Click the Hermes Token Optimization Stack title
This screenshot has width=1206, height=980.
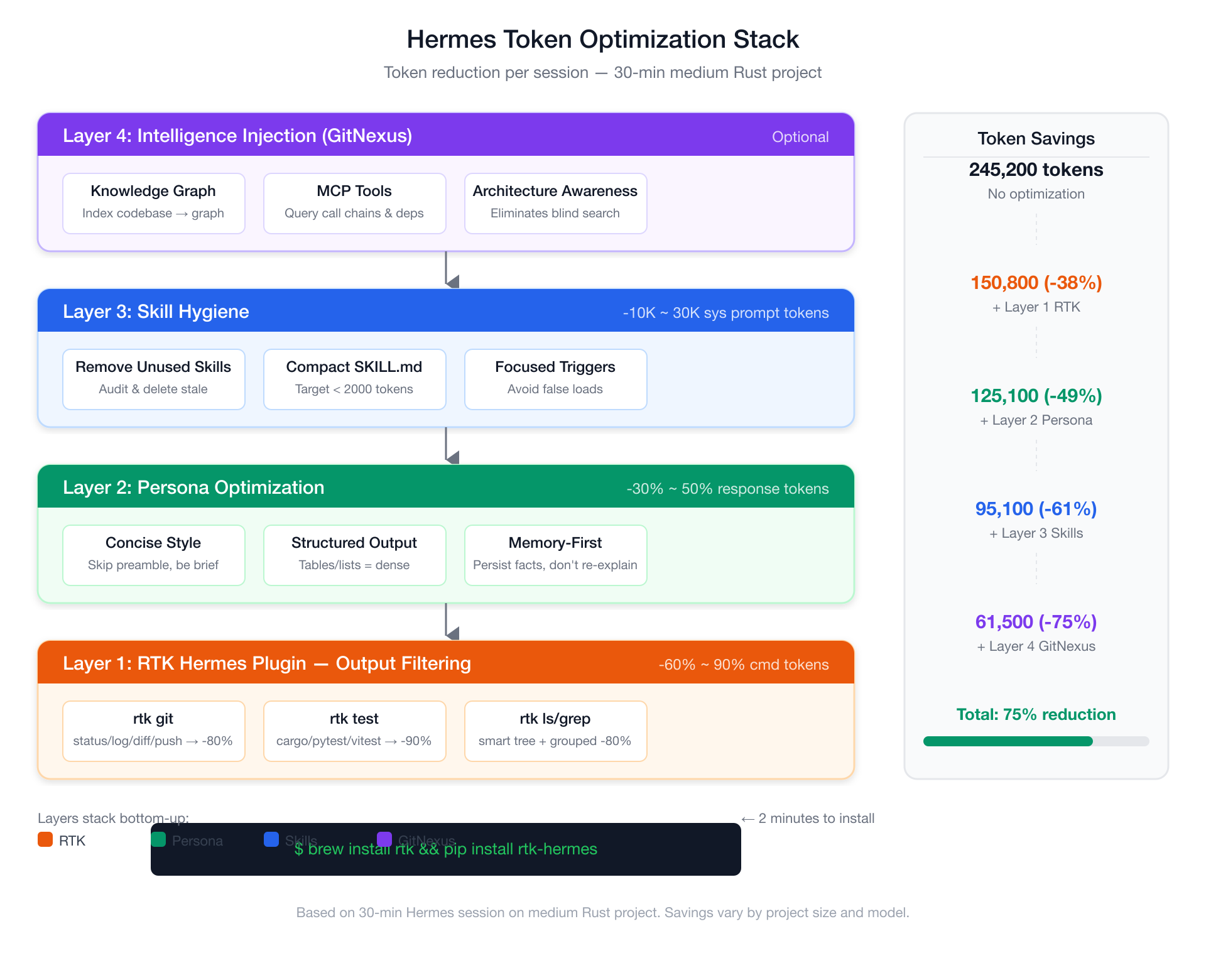[603, 40]
